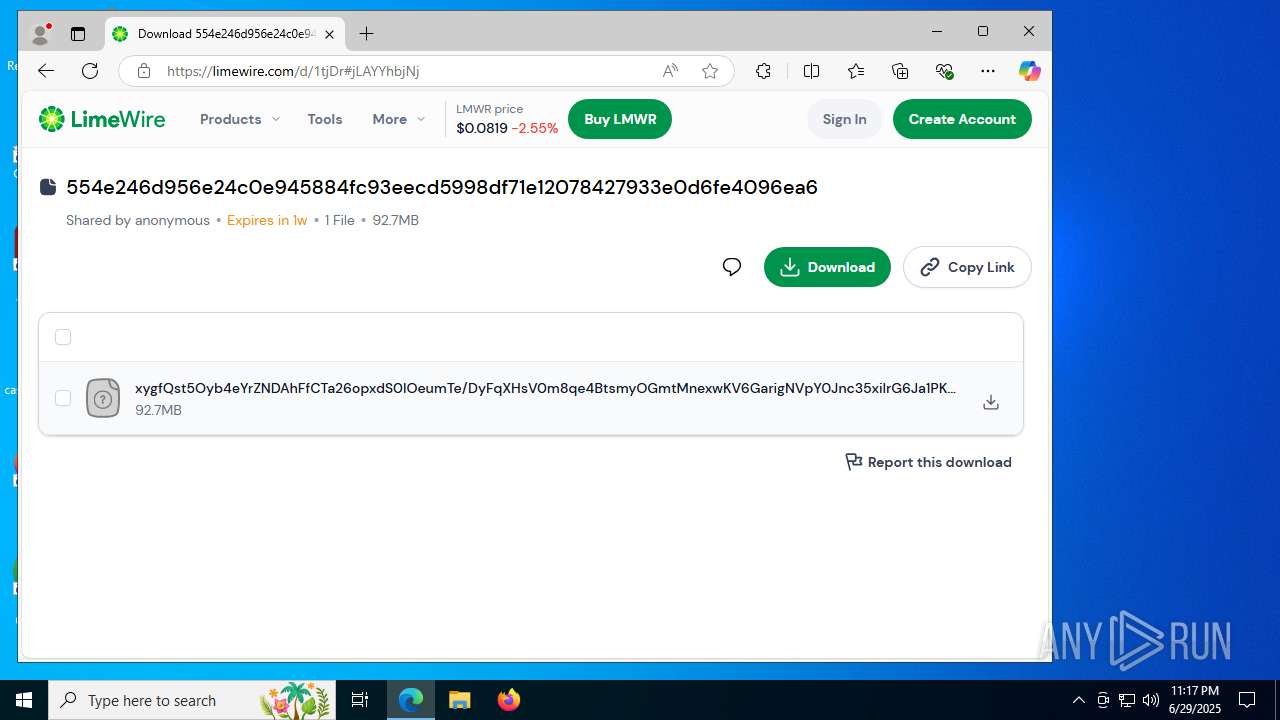Open the volume tray icon

tap(1151, 700)
